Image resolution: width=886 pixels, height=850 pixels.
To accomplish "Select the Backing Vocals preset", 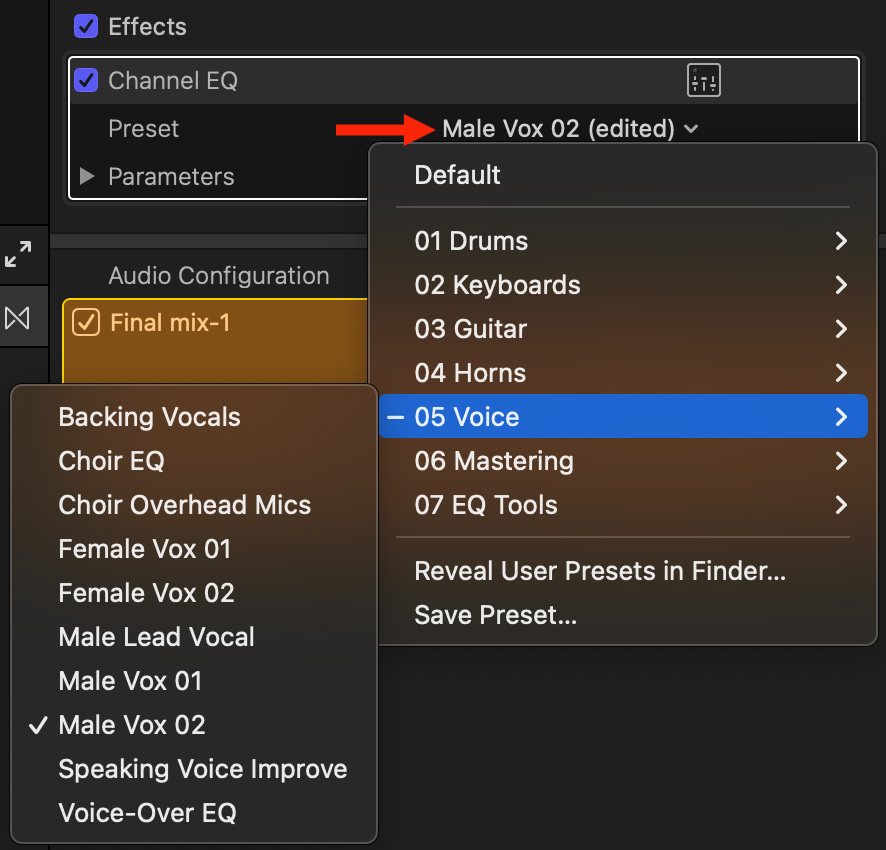I will click(x=150, y=417).
